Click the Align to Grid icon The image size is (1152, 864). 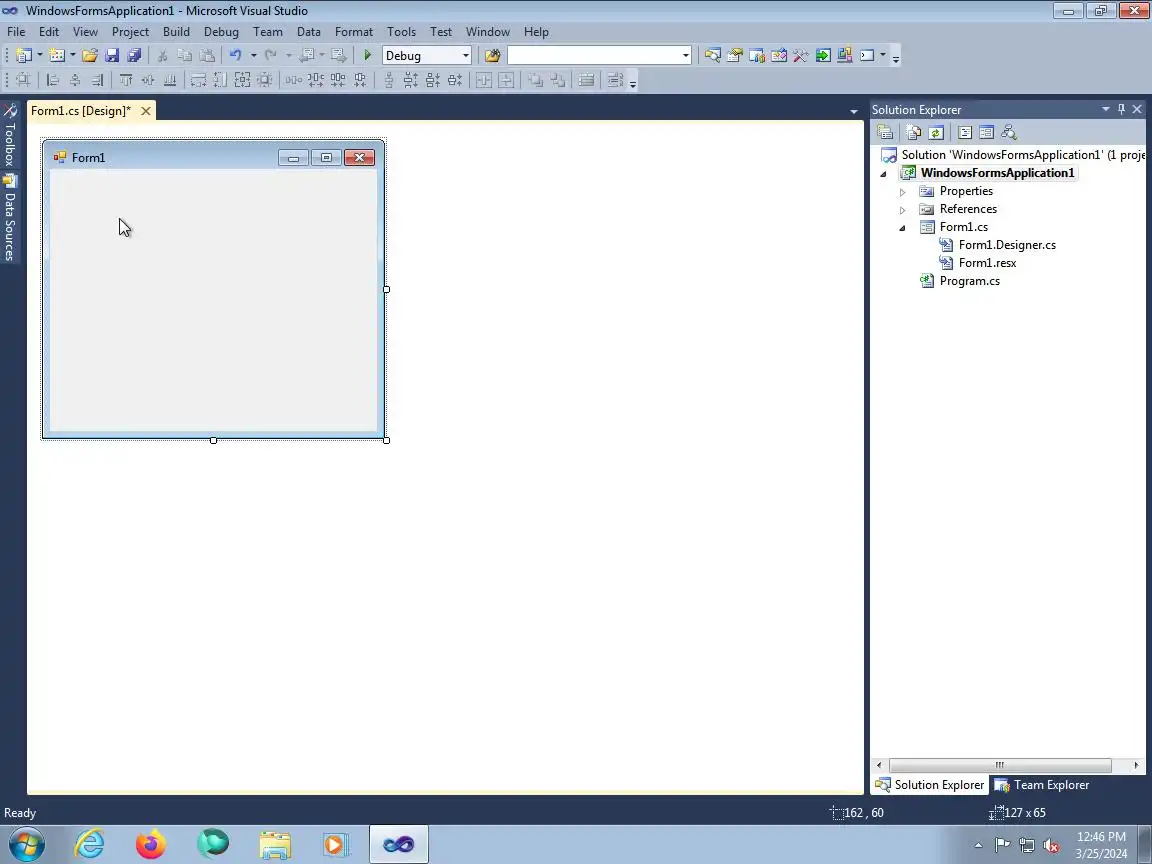click(x=24, y=80)
